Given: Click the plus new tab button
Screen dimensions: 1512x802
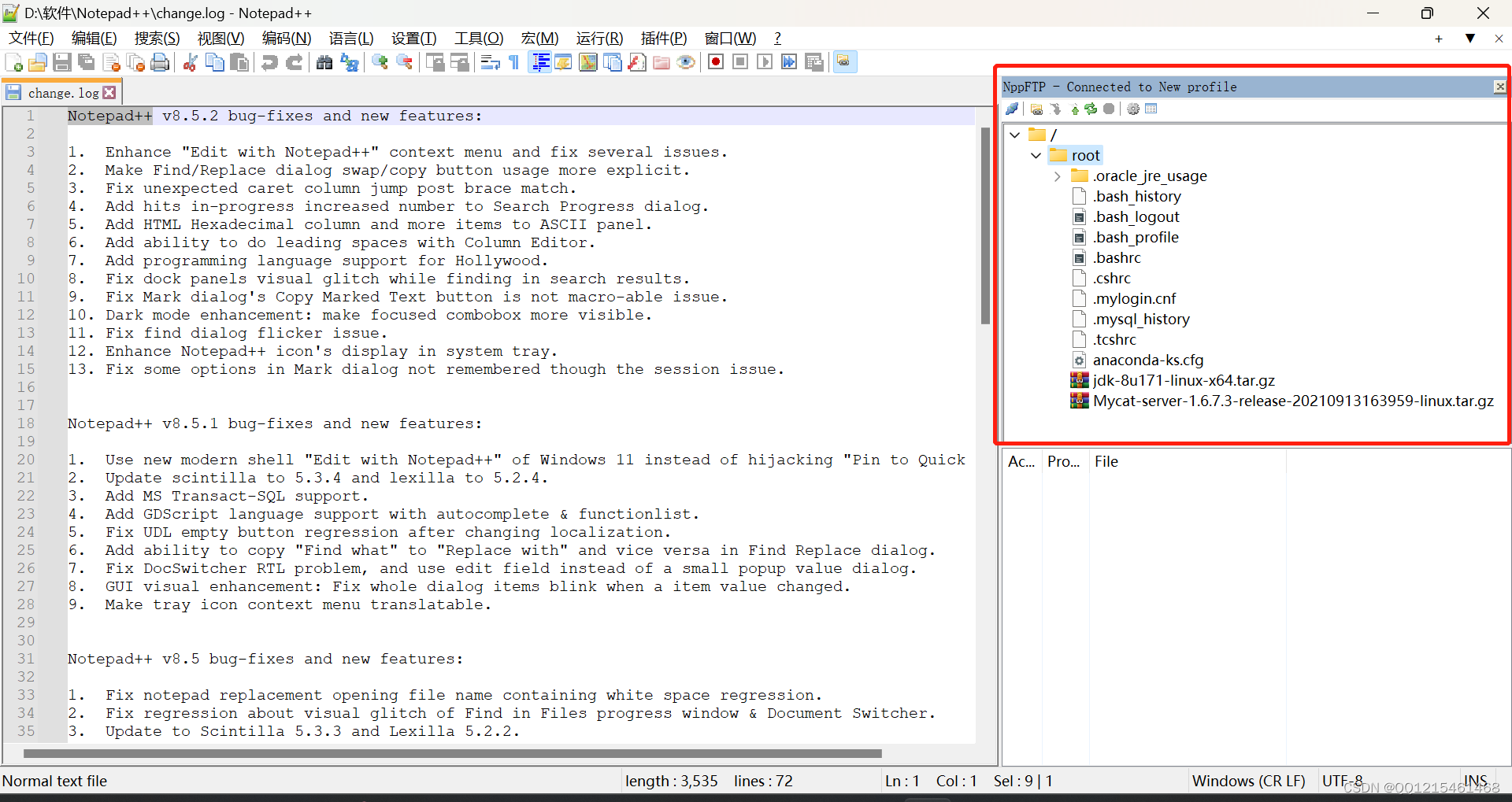Looking at the screenshot, I should pos(1439,39).
